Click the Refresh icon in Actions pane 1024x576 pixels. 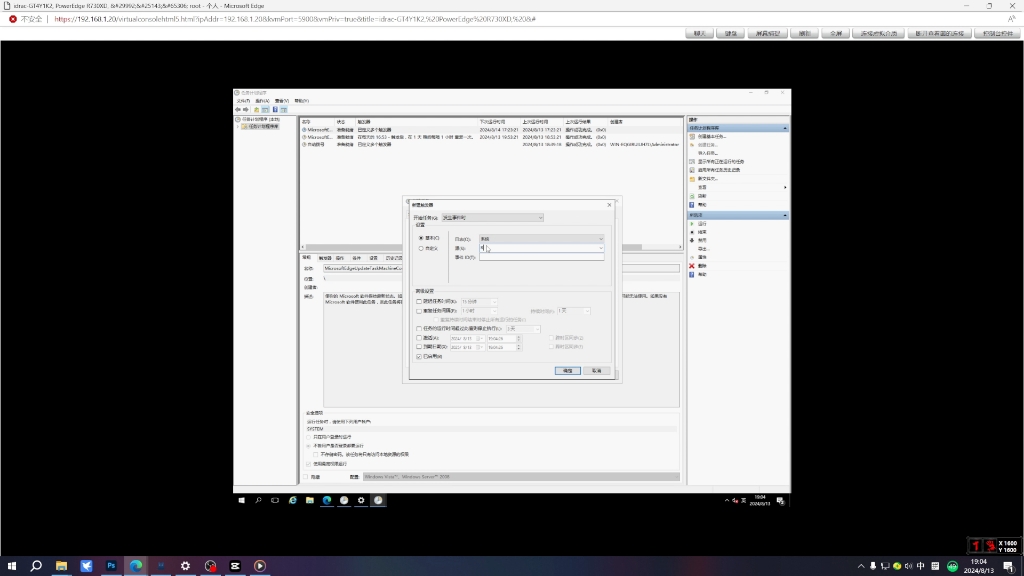click(x=692, y=196)
